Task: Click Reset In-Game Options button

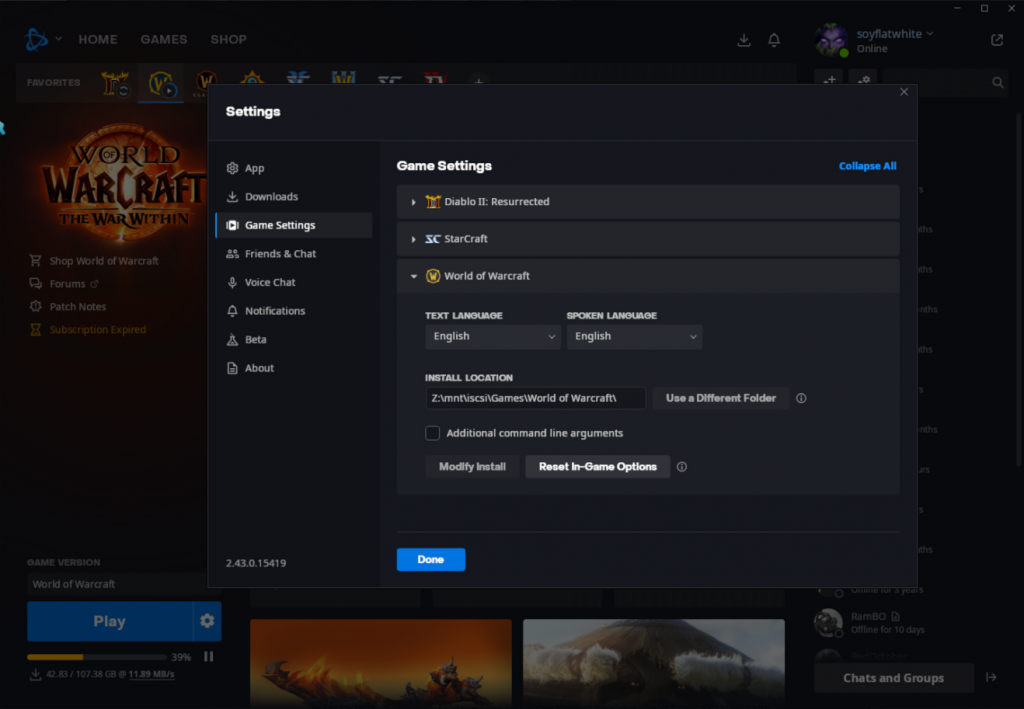Action: [598, 467]
